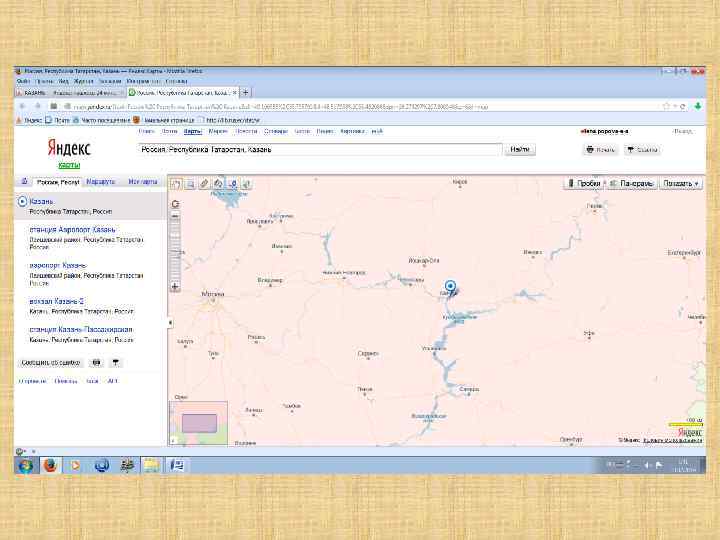Click the search field with Казань address
Viewport: 720px width, 540px height.
320,149
